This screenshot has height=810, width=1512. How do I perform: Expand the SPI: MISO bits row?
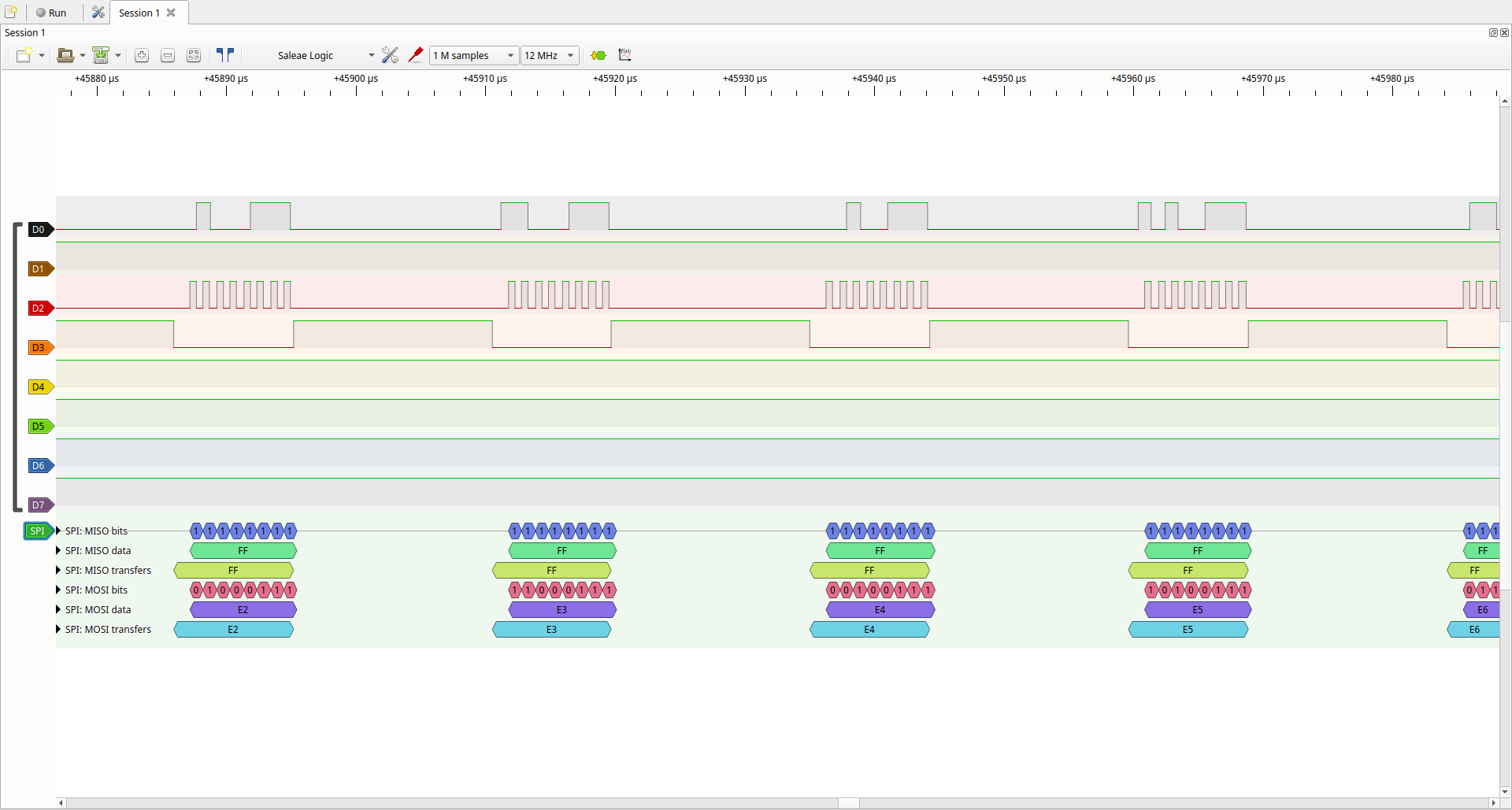[58, 531]
